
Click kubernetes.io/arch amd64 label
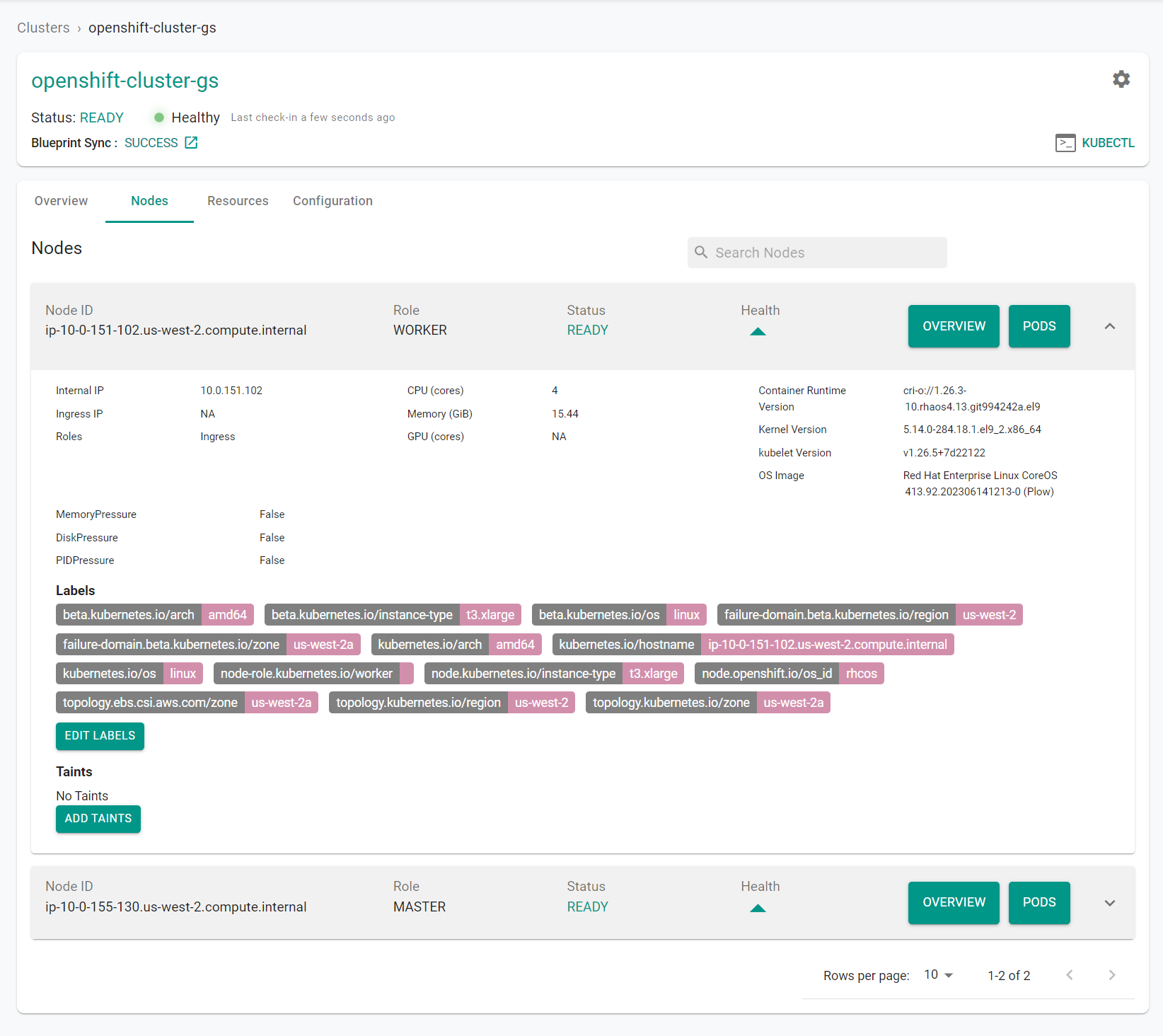[x=456, y=645]
